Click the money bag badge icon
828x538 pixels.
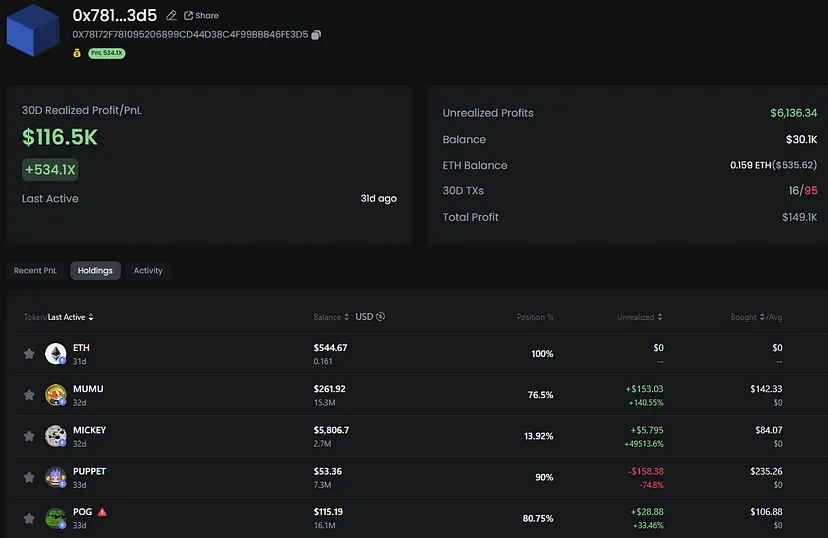pyautogui.click(x=77, y=53)
